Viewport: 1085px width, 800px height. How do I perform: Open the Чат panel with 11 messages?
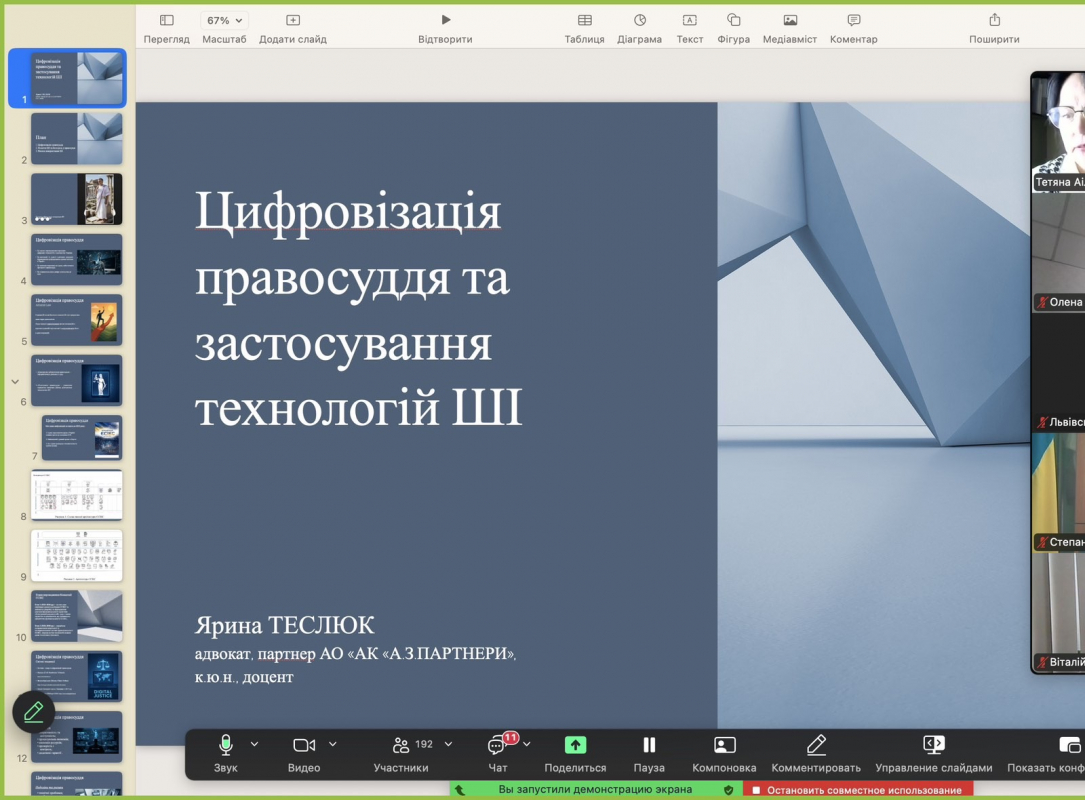(497, 745)
